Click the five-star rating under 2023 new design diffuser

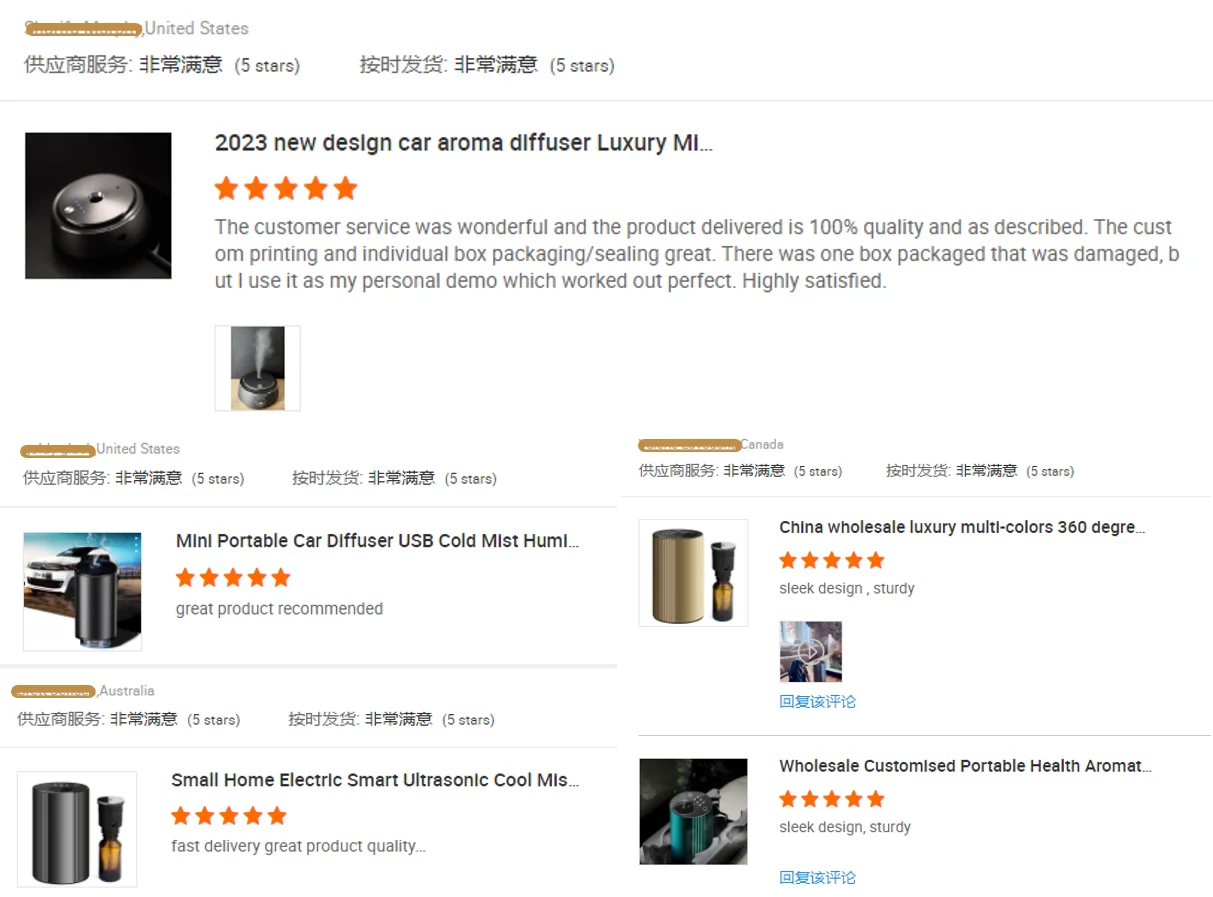pos(286,188)
